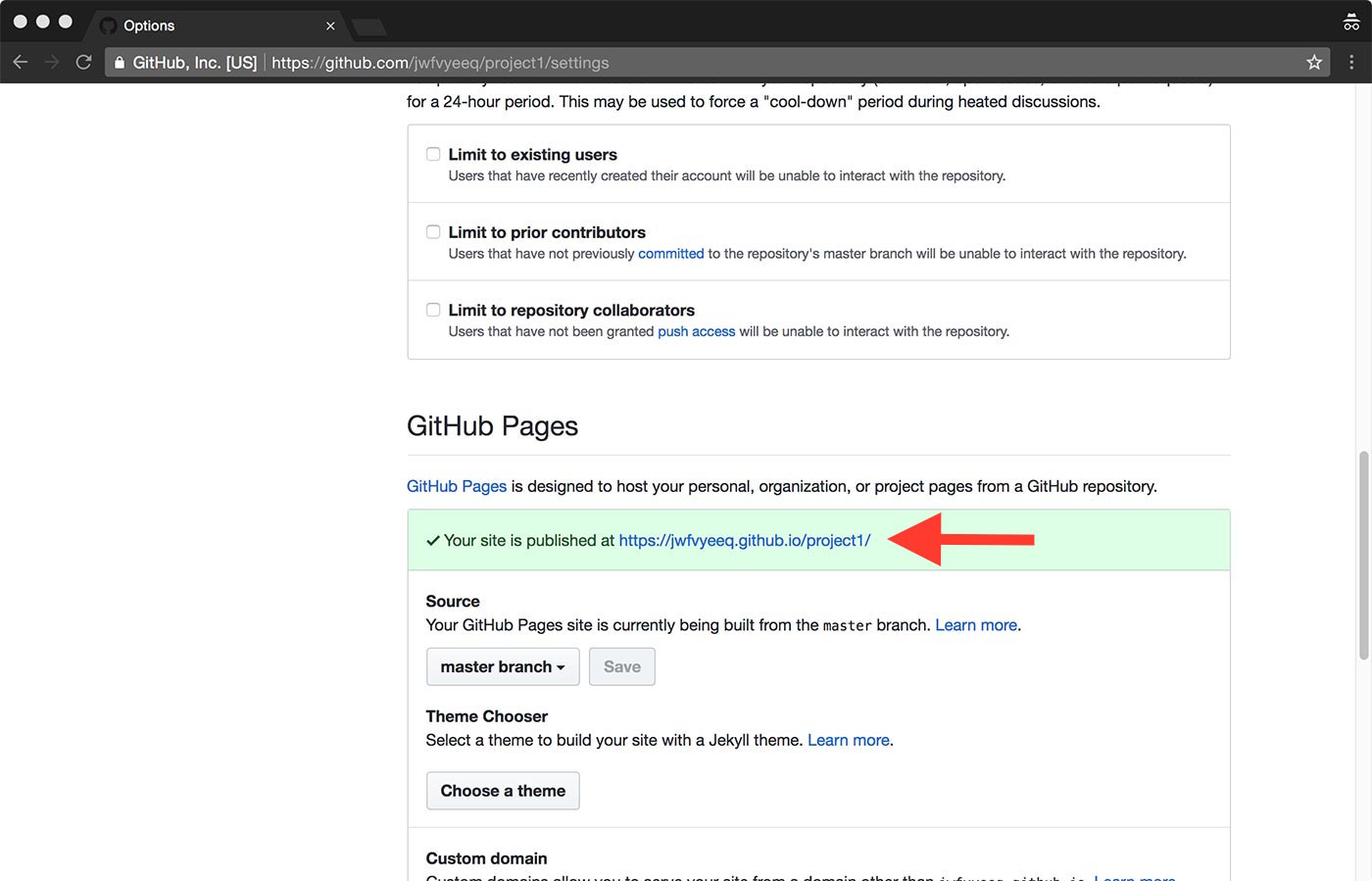Open a new browser tab
1372x881 pixels.
(368, 26)
